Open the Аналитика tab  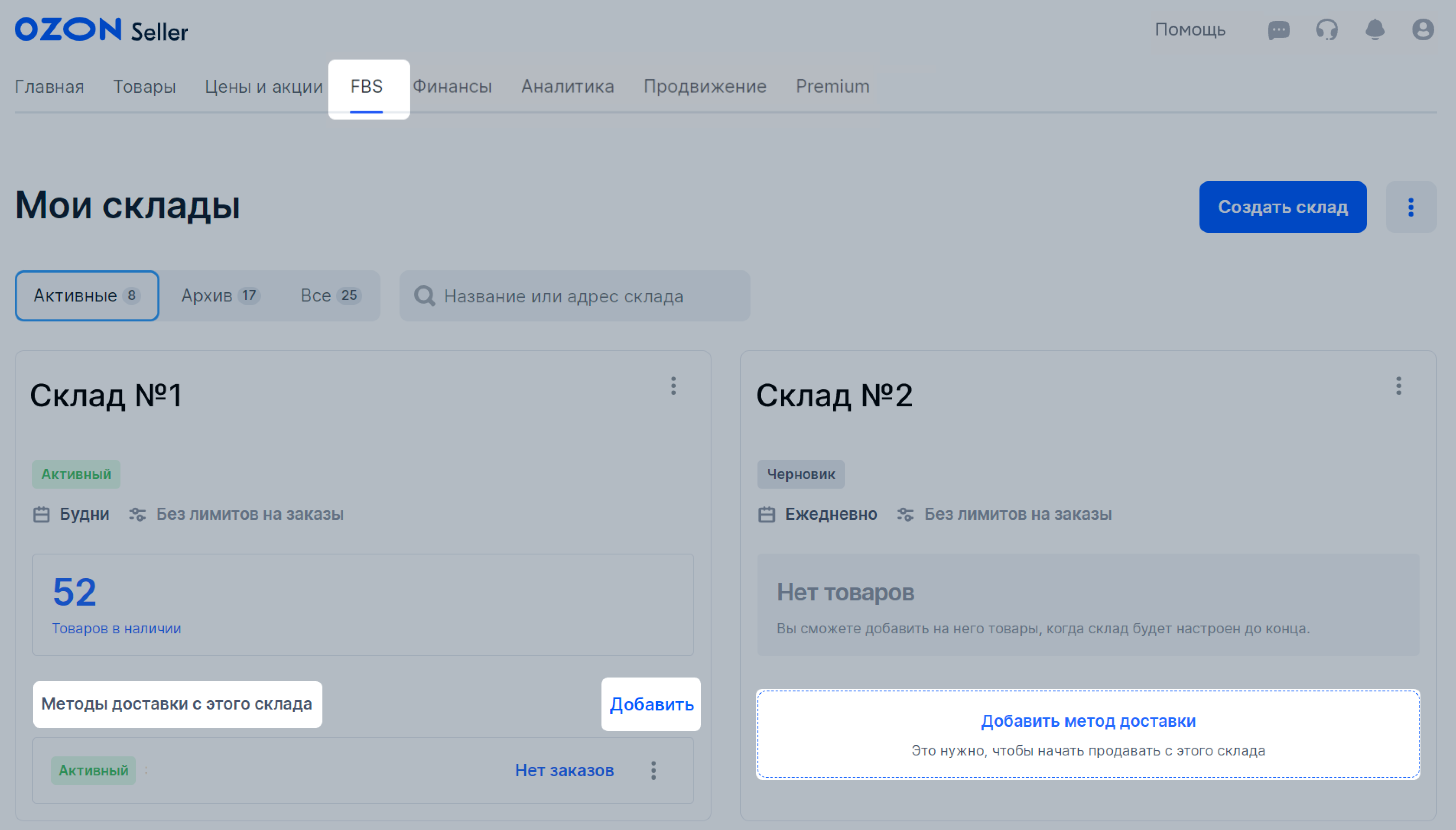pyautogui.click(x=568, y=87)
